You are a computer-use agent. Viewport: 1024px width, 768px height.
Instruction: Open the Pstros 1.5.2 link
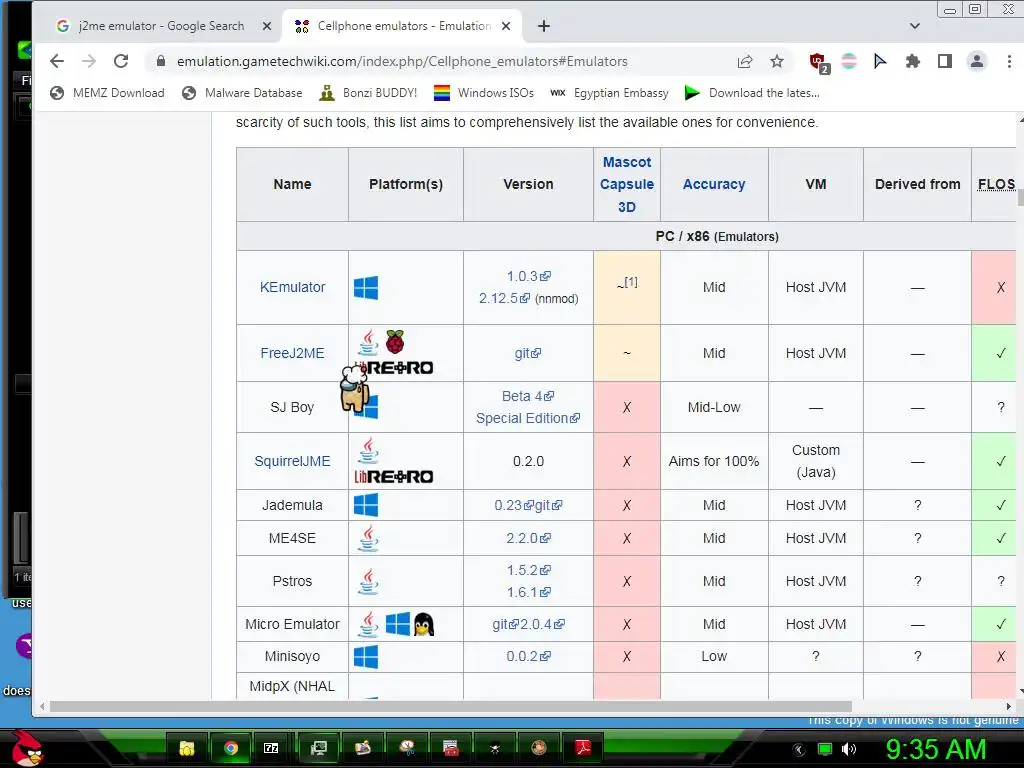pos(528,570)
